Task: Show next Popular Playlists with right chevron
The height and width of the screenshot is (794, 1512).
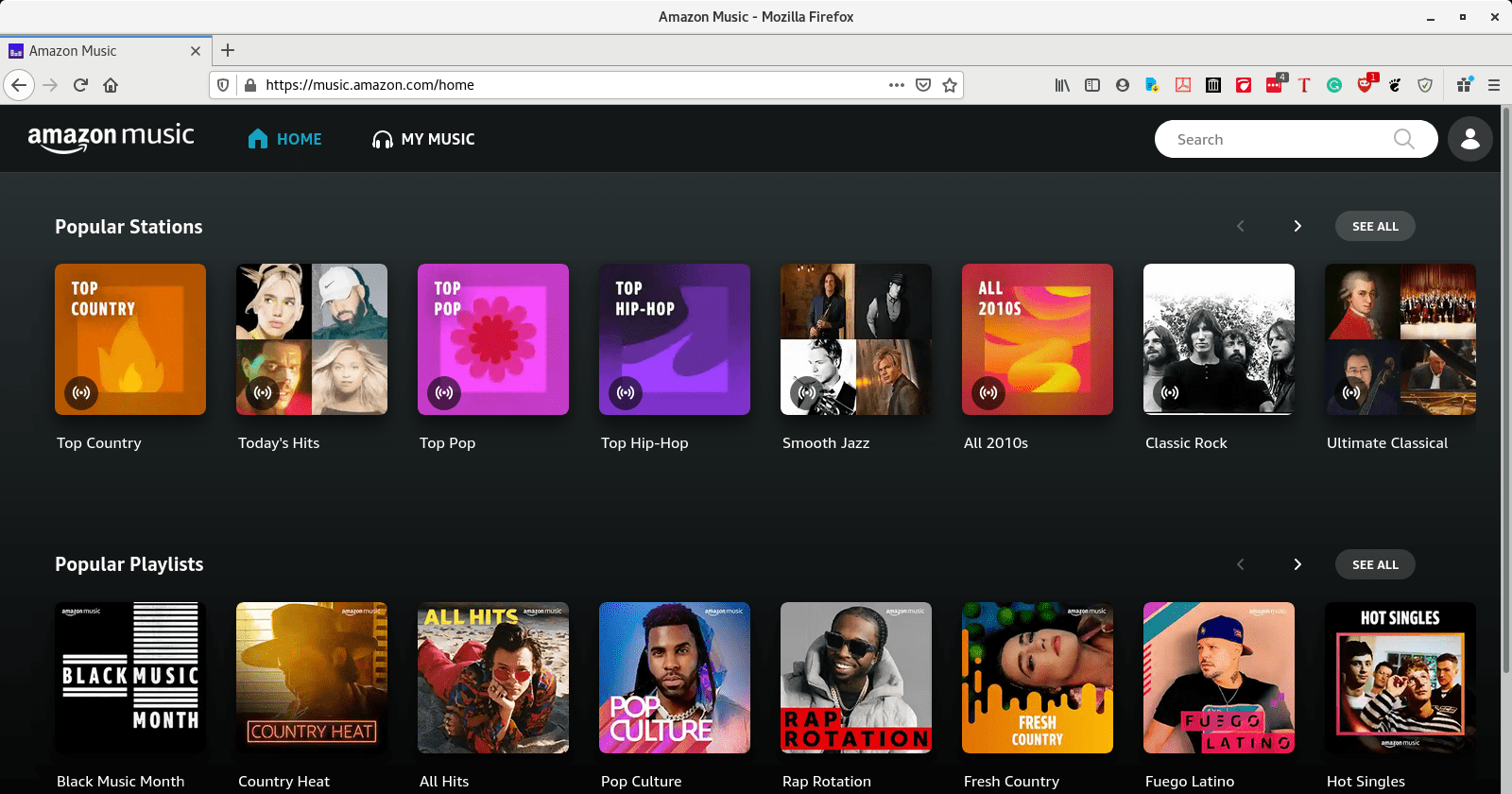Action: coord(1297,564)
